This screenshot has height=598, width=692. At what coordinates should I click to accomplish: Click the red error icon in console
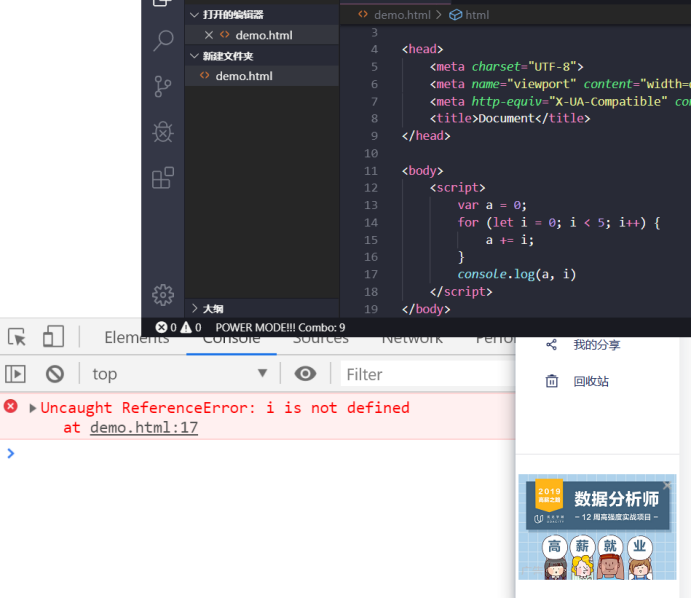coord(11,406)
